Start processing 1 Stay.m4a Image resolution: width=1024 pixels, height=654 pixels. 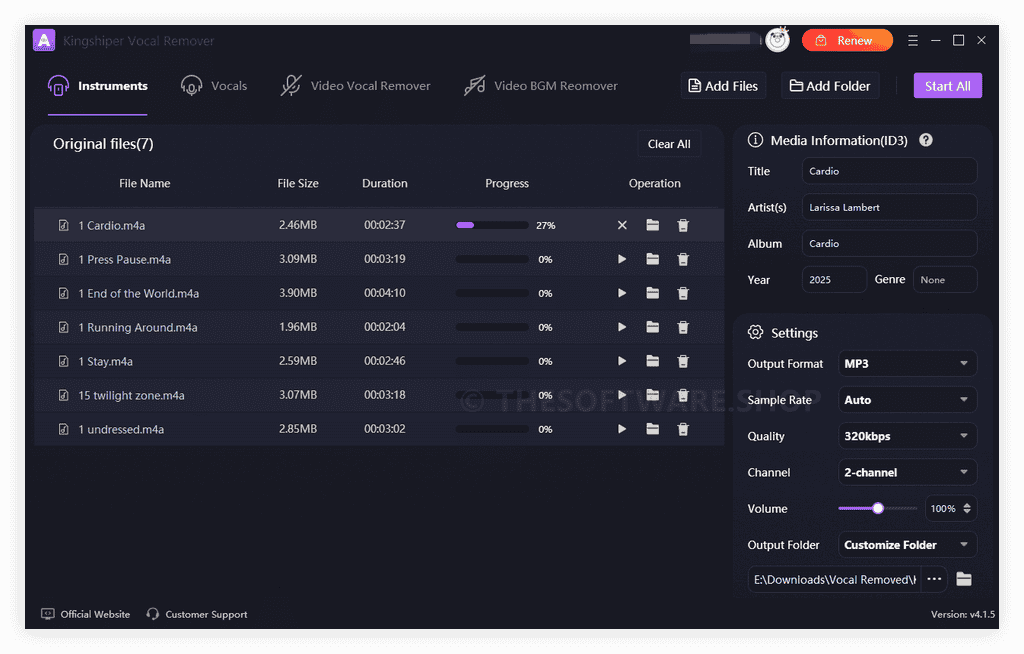click(622, 361)
